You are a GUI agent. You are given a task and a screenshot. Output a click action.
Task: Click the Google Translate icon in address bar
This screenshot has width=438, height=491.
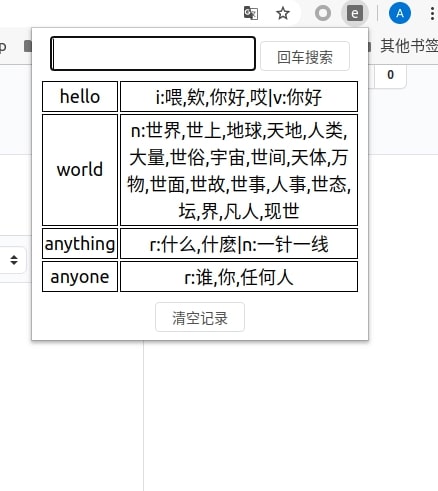251,14
